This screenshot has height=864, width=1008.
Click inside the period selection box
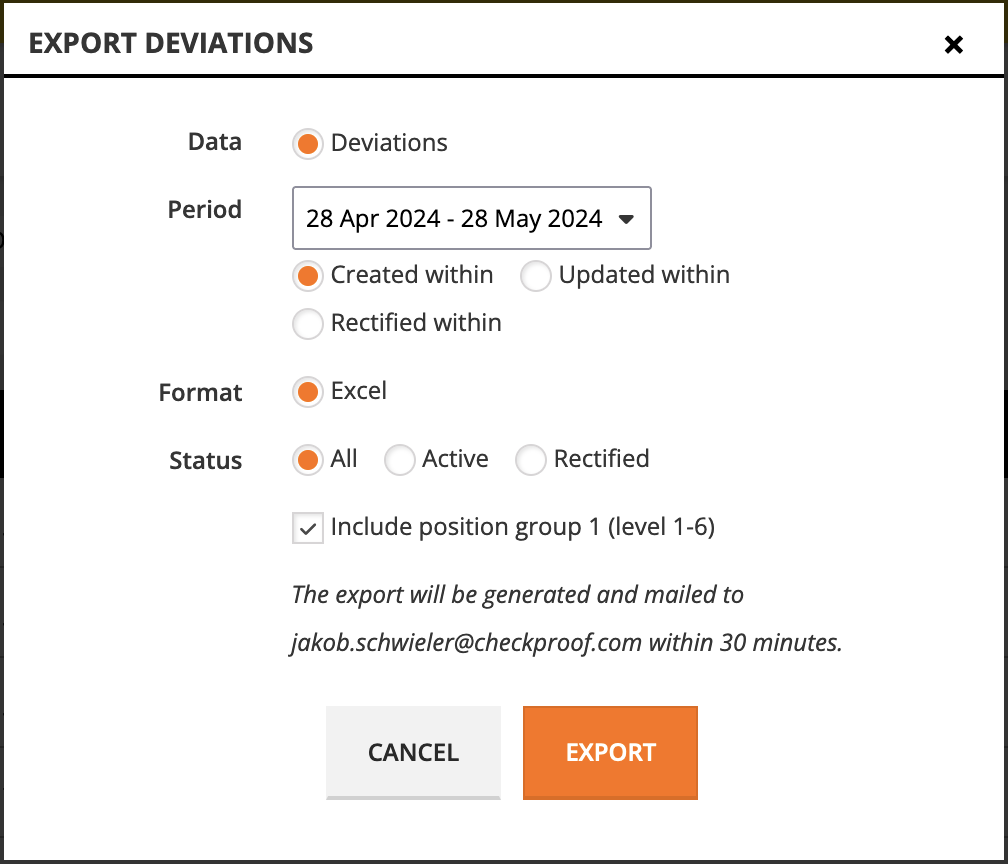coord(450,218)
